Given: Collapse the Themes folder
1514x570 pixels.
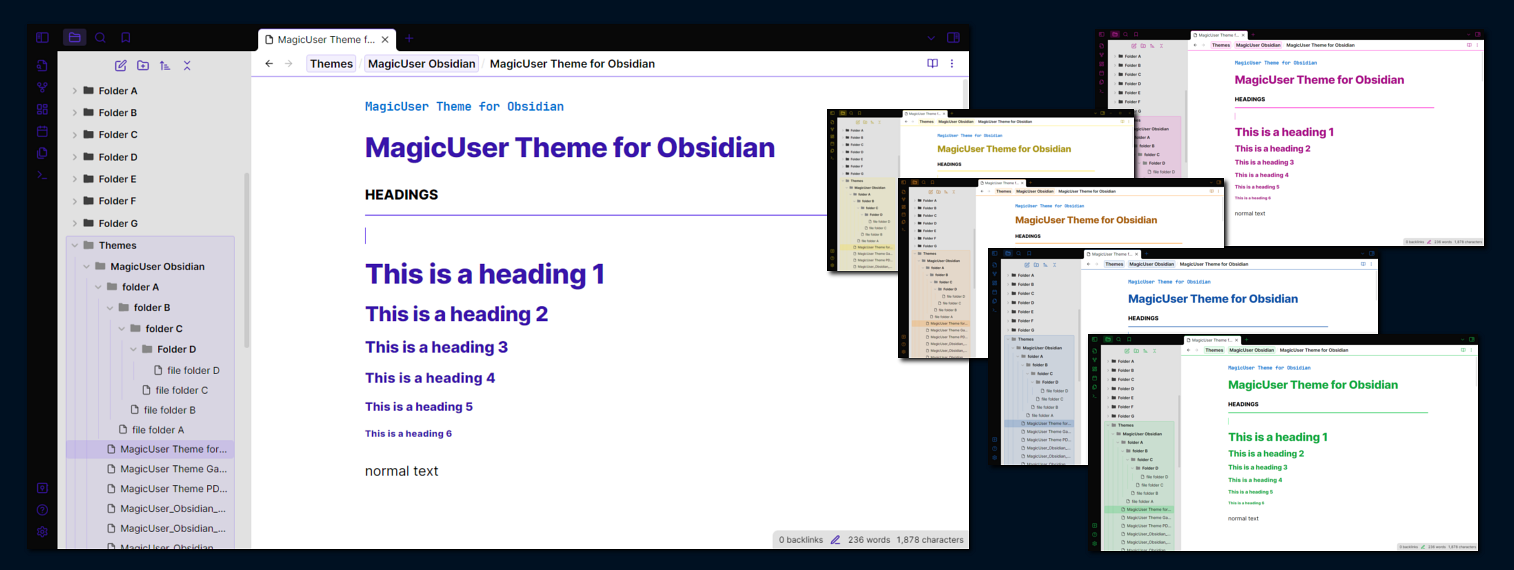Looking at the screenshot, I should 74,245.
